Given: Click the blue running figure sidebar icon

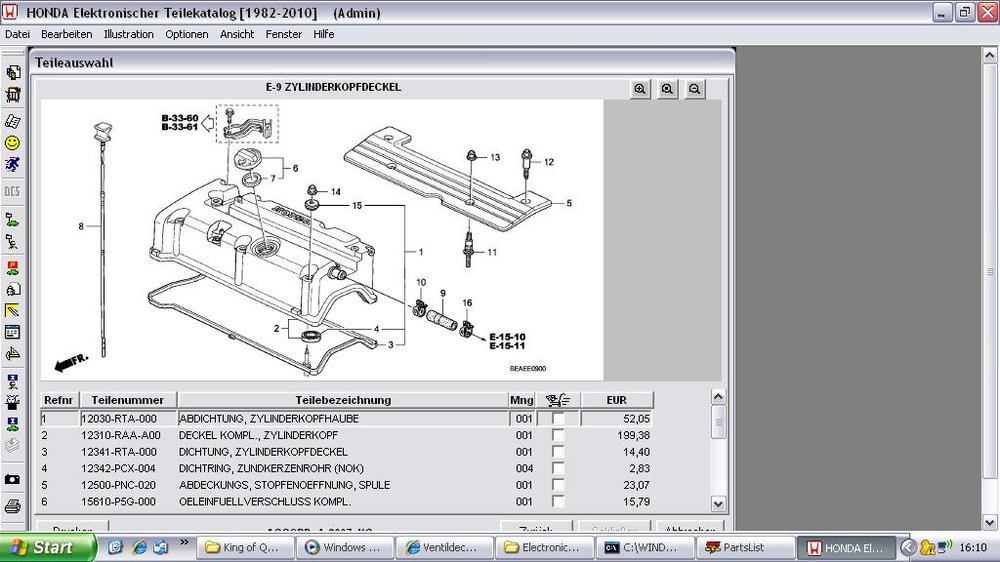Looking at the screenshot, I should coord(12,165).
